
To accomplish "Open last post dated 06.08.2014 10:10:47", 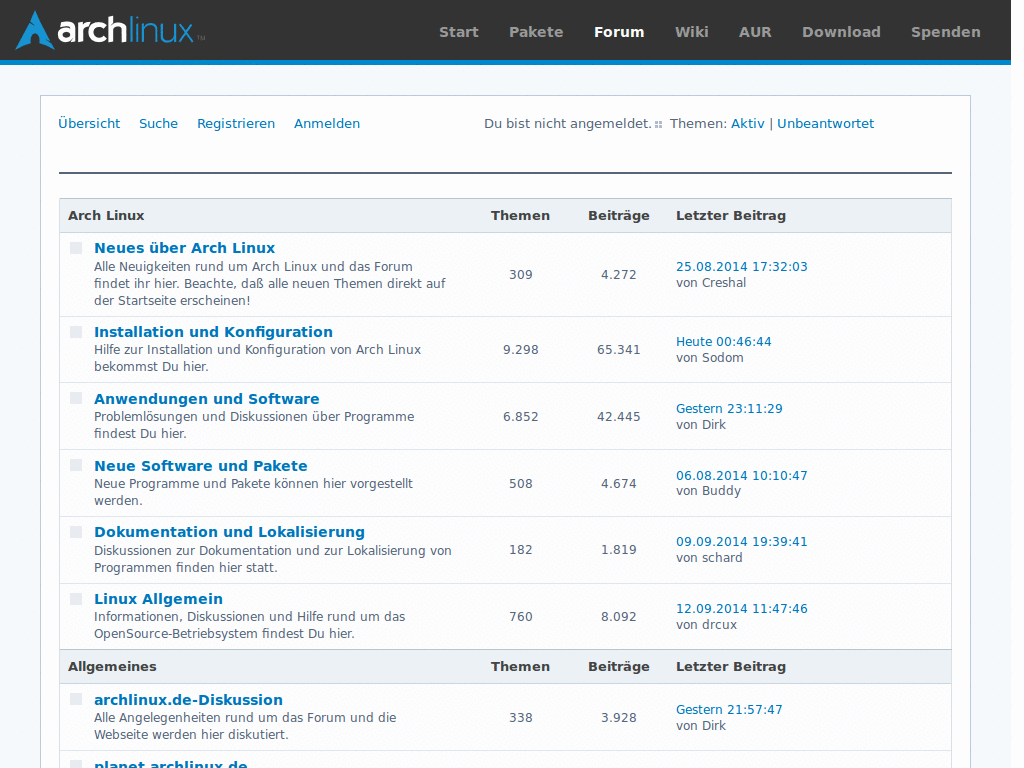I will tap(741, 475).
